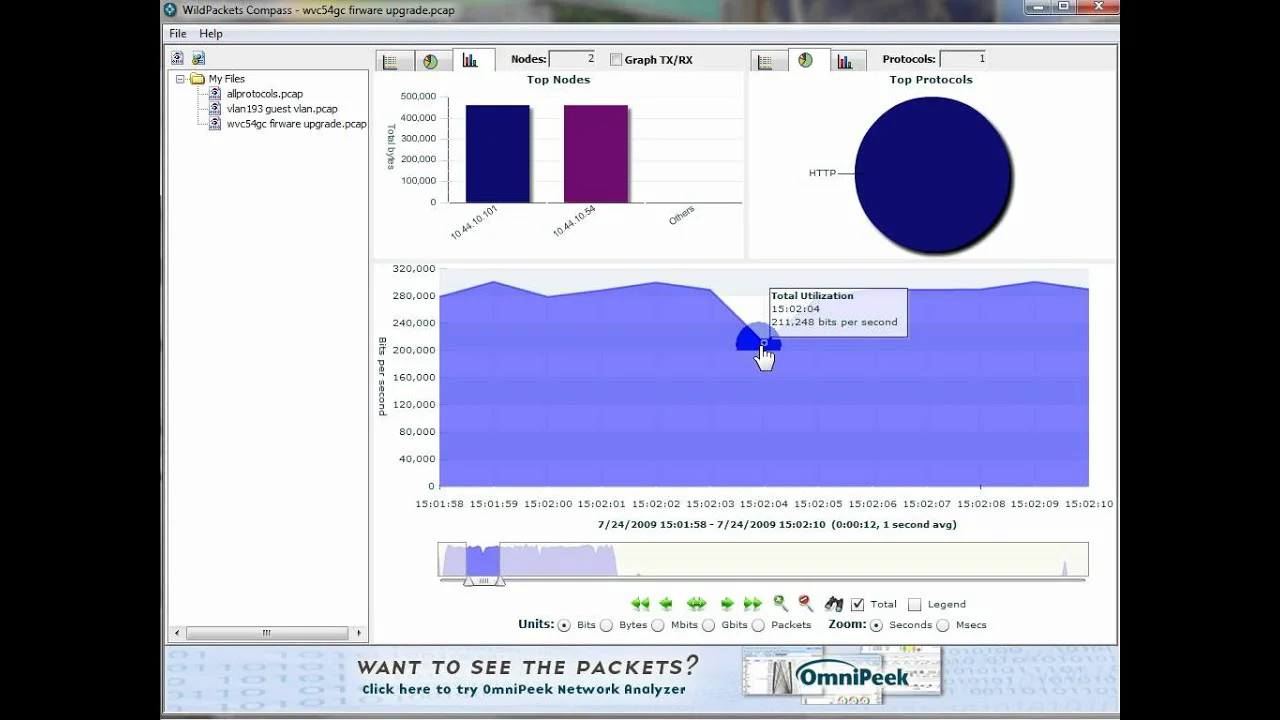Select Bytes units radio button
The width and height of the screenshot is (1280, 720).
pos(607,626)
